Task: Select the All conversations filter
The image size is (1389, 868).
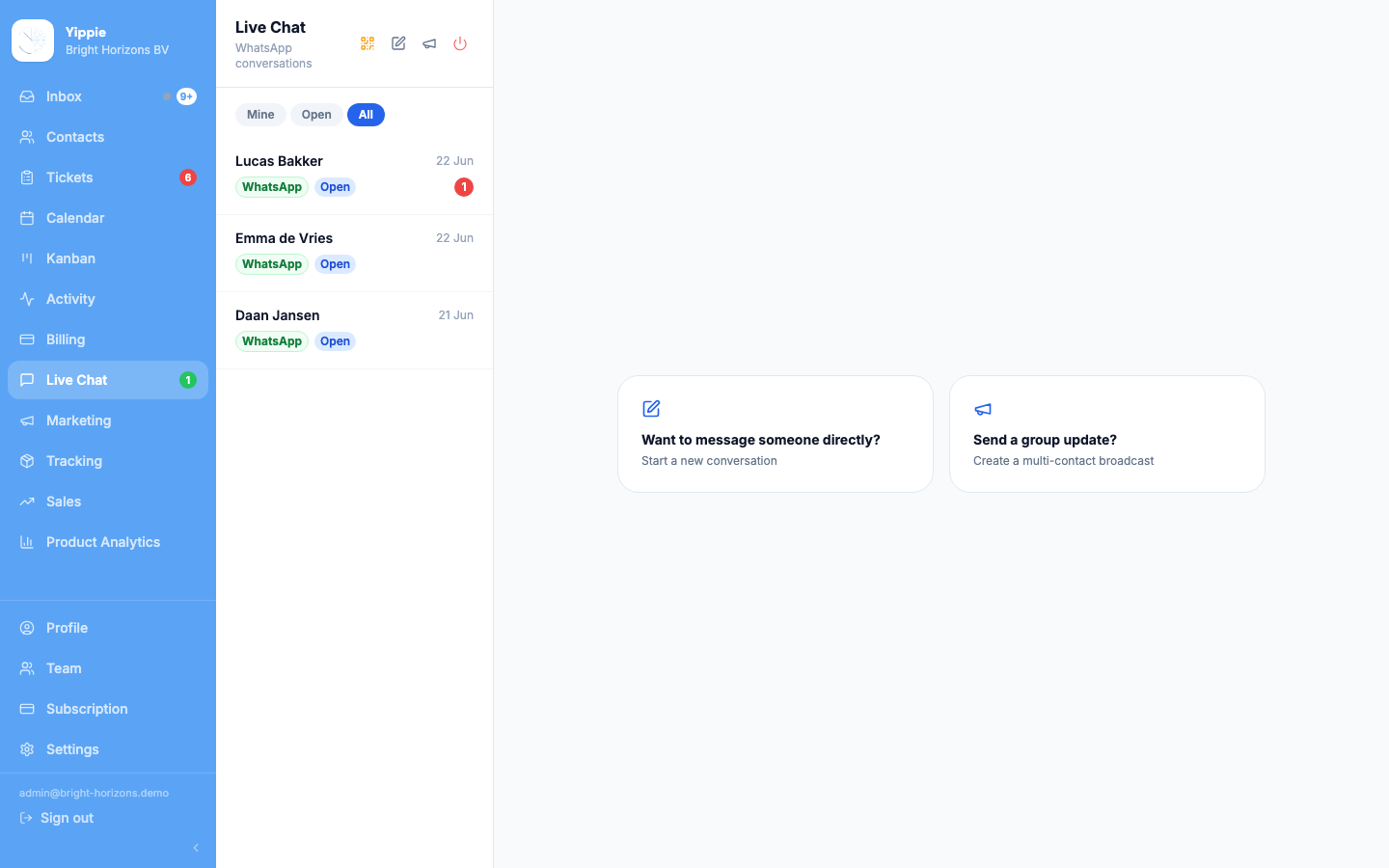Action: pyautogui.click(x=366, y=115)
